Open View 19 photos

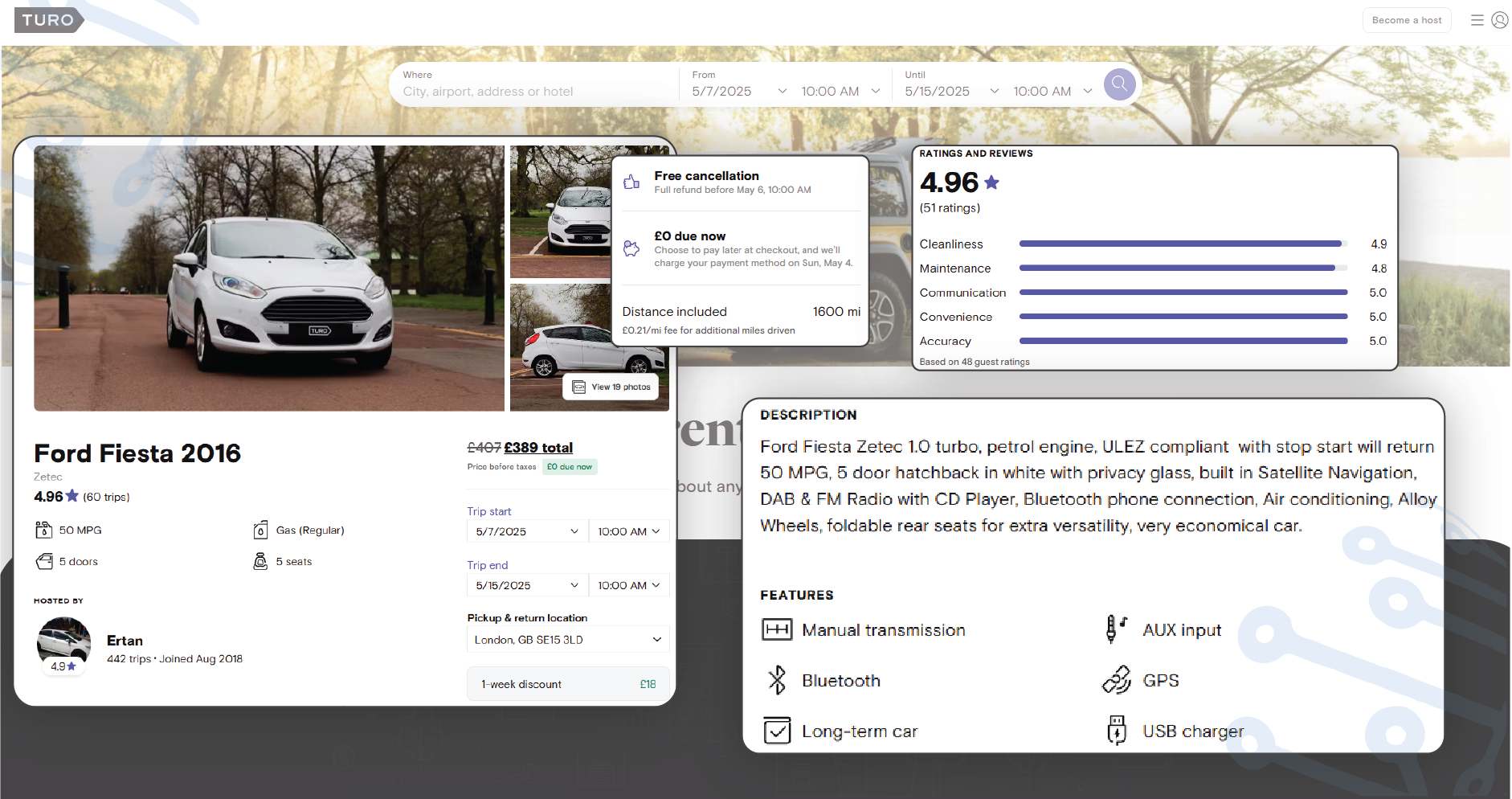coord(611,387)
